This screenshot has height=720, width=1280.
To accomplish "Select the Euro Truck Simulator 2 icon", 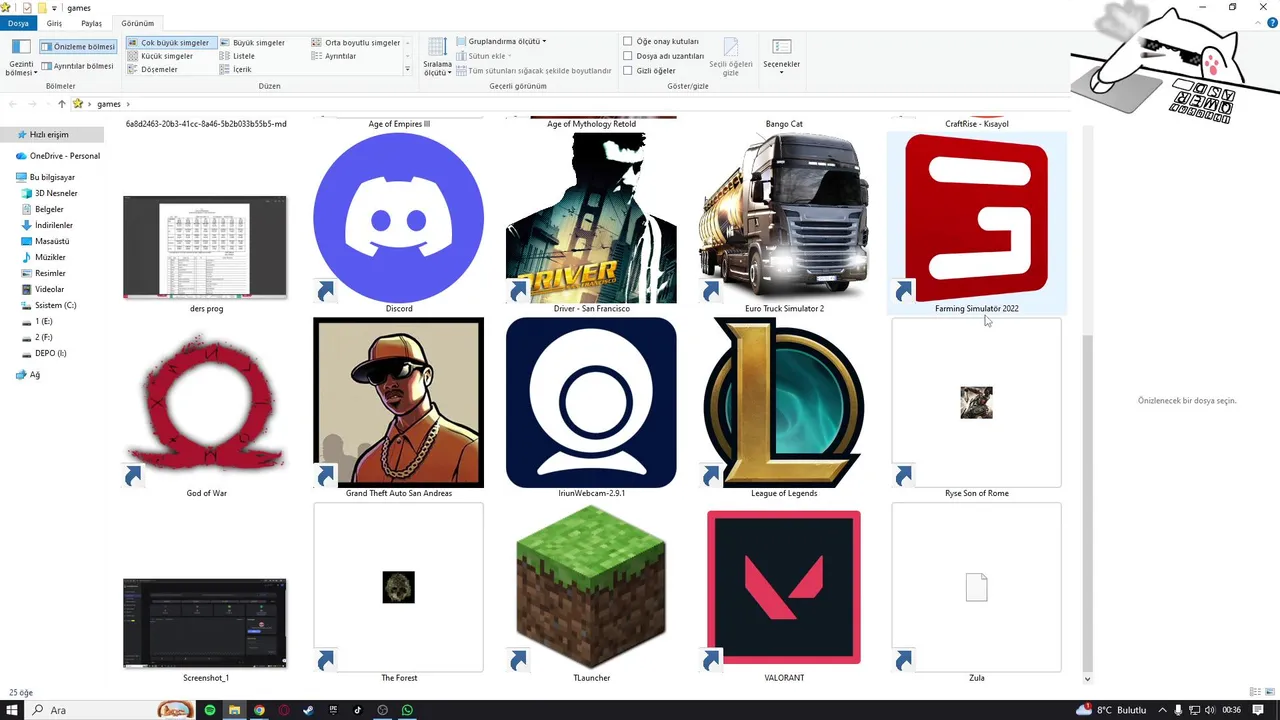I will point(784,218).
